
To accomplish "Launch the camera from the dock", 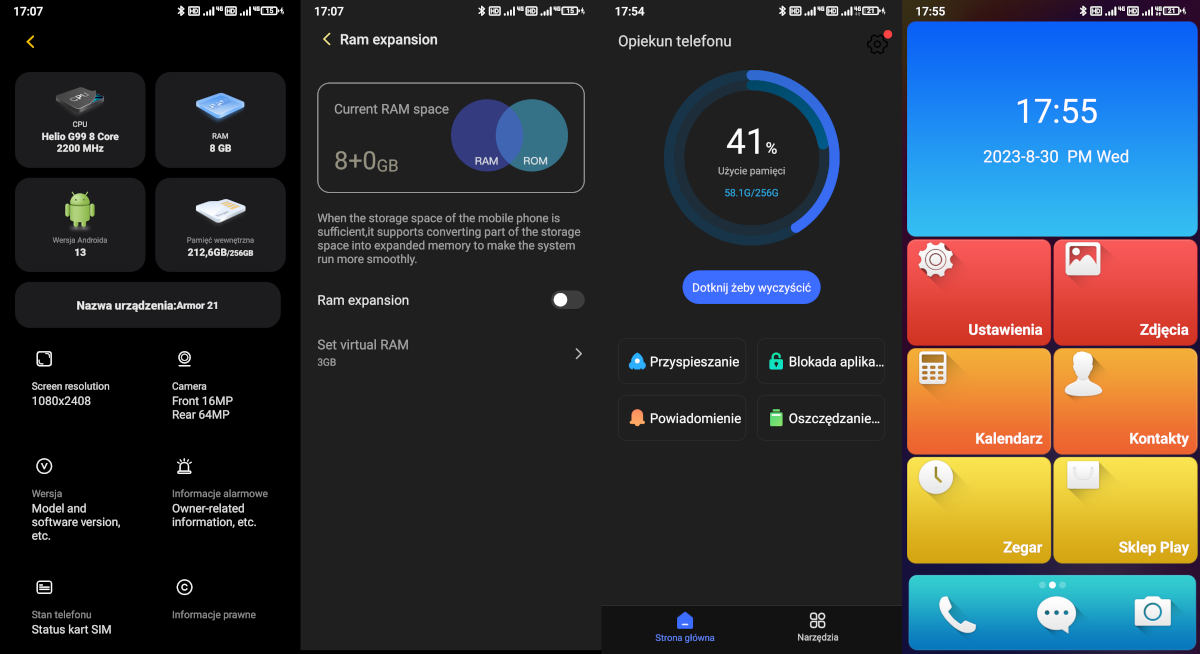I will (1152, 611).
